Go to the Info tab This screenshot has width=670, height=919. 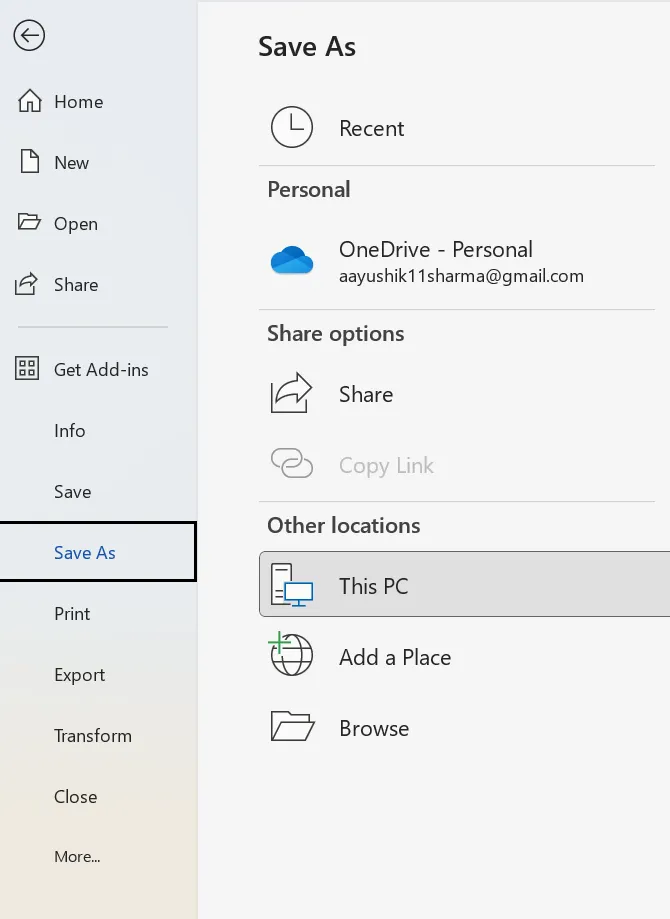click(98, 430)
